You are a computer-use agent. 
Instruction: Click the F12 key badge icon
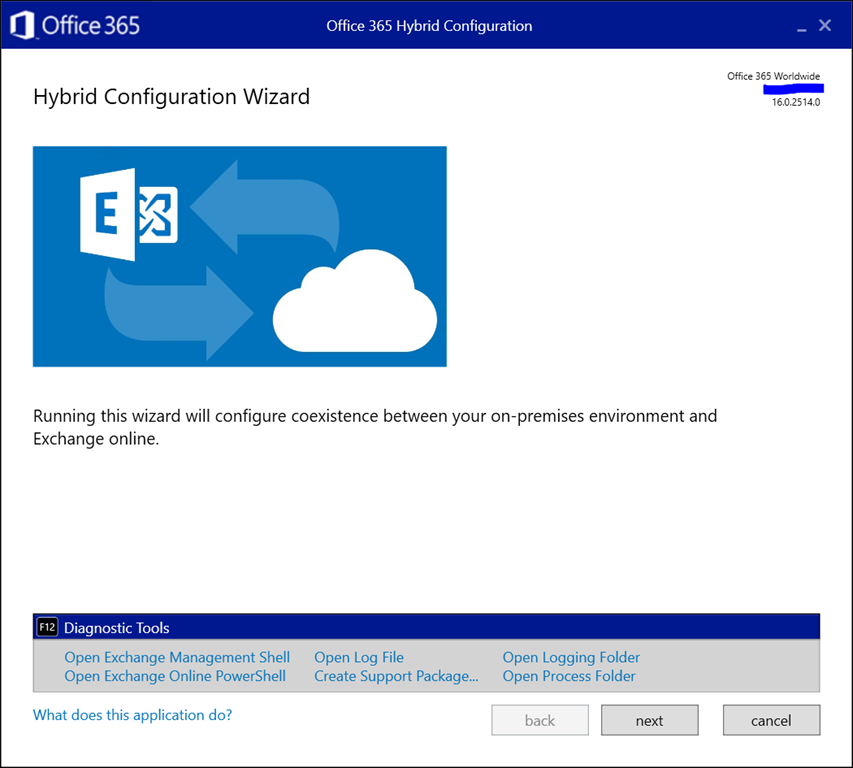coord(47,628)
